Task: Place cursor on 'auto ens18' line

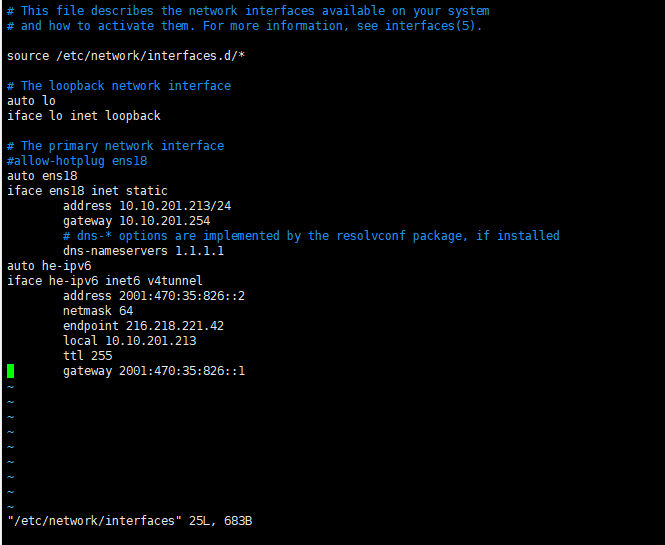Action: (41, 176)
